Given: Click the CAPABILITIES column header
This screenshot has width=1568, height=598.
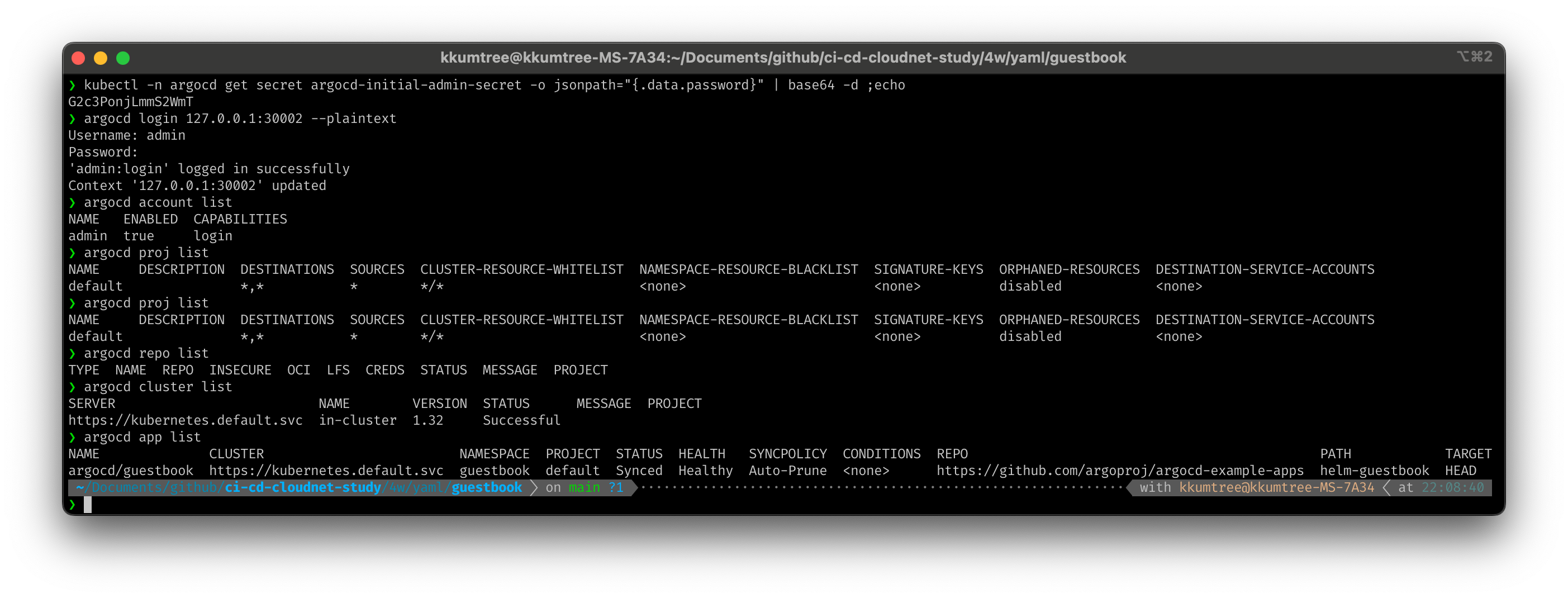Looking at the screenshot, I should click(x=240, y=219).
